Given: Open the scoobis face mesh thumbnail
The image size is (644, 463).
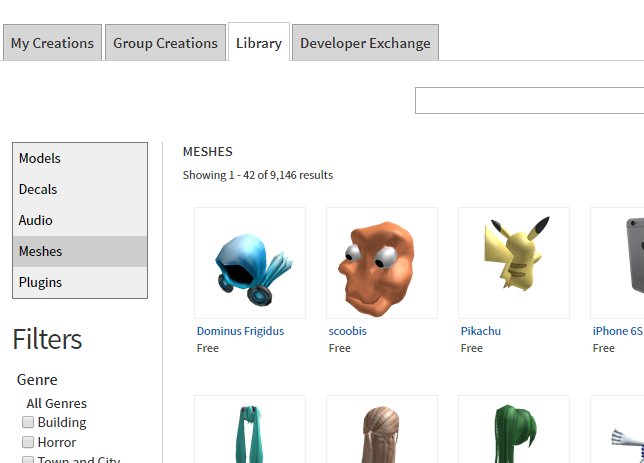Looking at the screenshot, I should 382,263.
